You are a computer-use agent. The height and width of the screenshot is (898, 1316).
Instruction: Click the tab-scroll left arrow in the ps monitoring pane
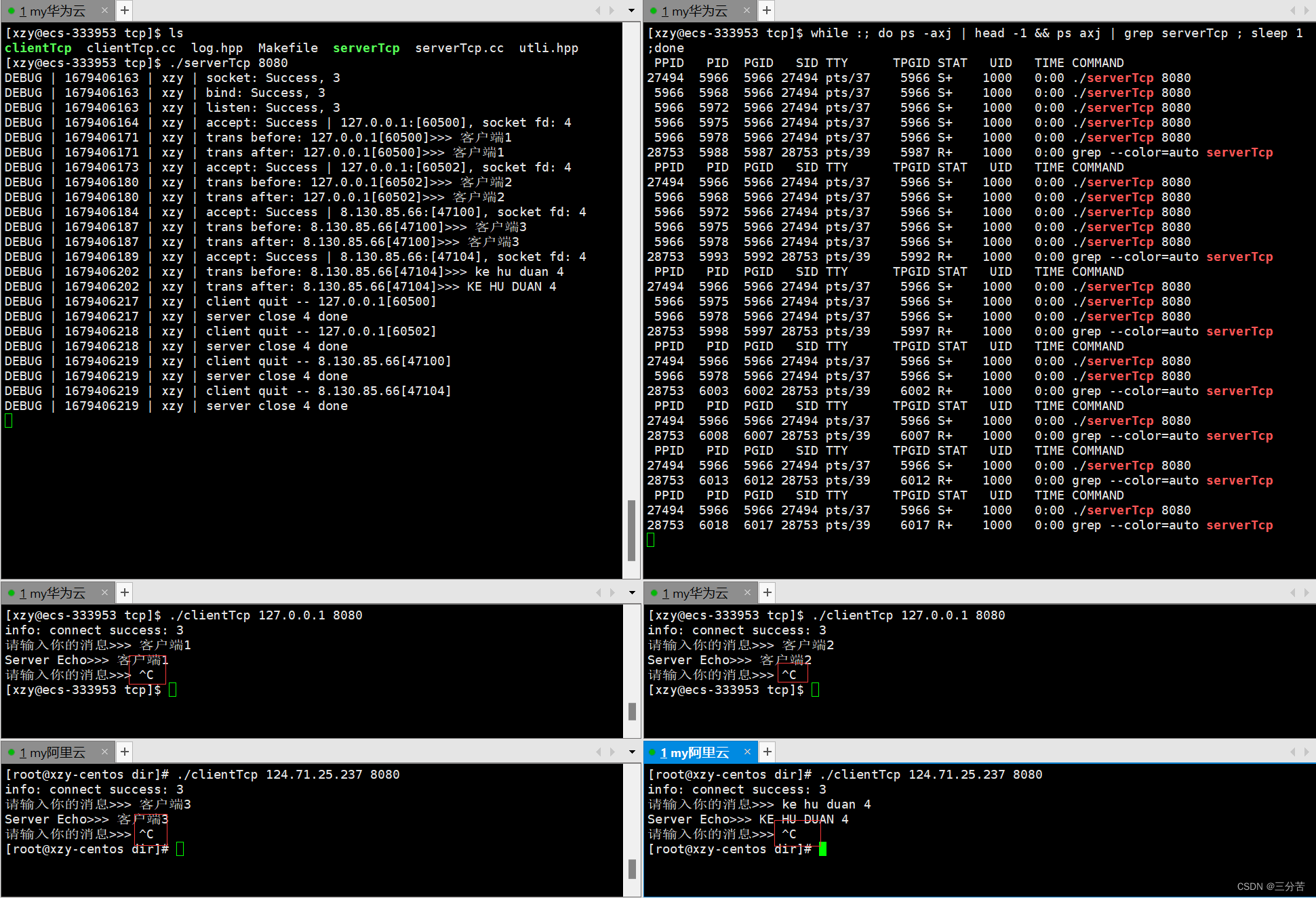1292,10
